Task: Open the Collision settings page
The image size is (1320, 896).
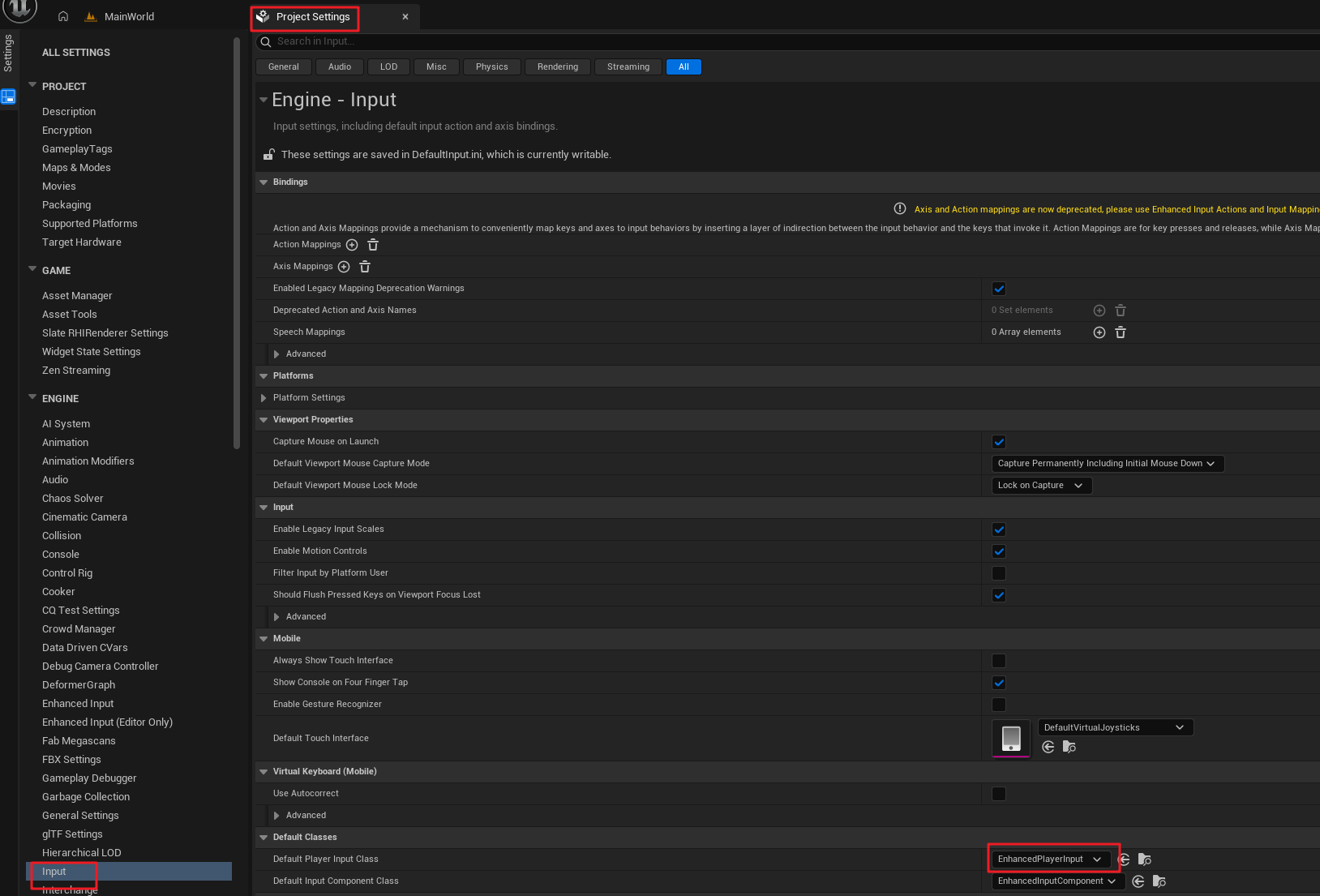Action: (x=62, y=536)
